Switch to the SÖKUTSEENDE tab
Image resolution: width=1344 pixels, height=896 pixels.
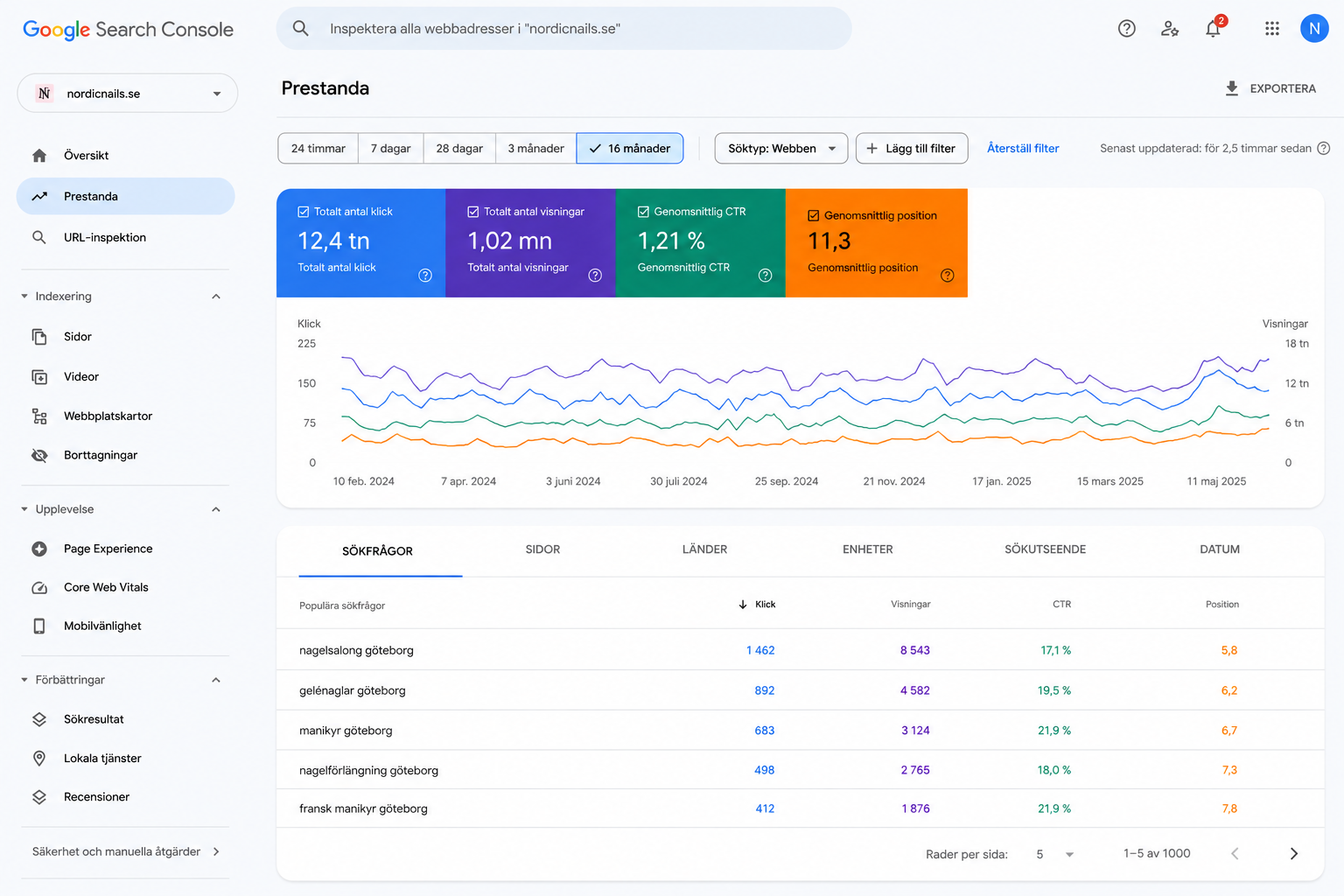1046,549
